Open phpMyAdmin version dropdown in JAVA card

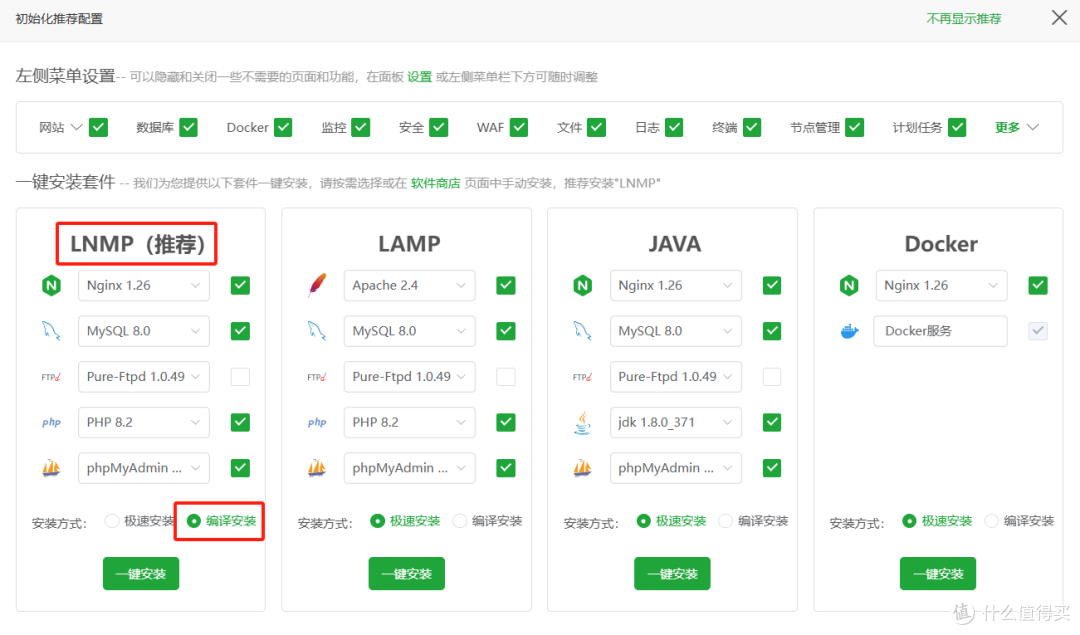pos(675,468)
